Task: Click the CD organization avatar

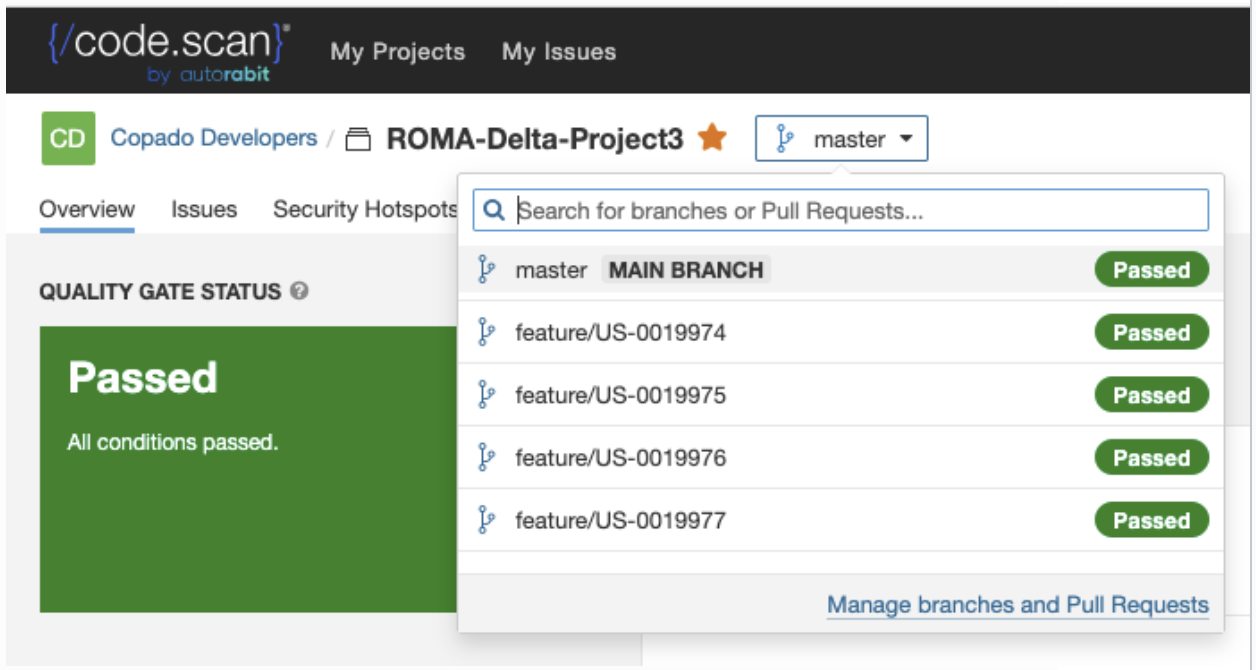Action: [68, 138]
